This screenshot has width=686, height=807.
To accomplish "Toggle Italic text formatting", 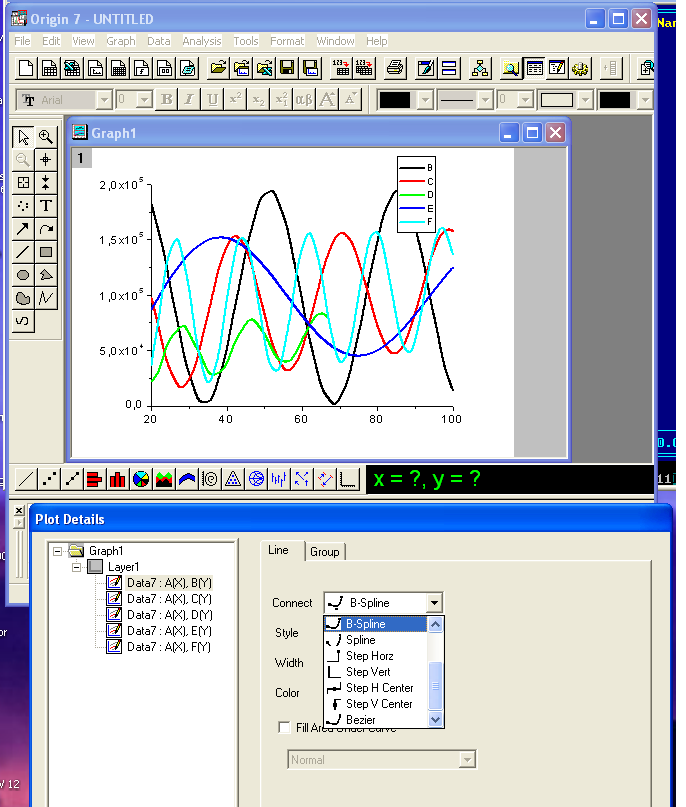I will (189, 99).
